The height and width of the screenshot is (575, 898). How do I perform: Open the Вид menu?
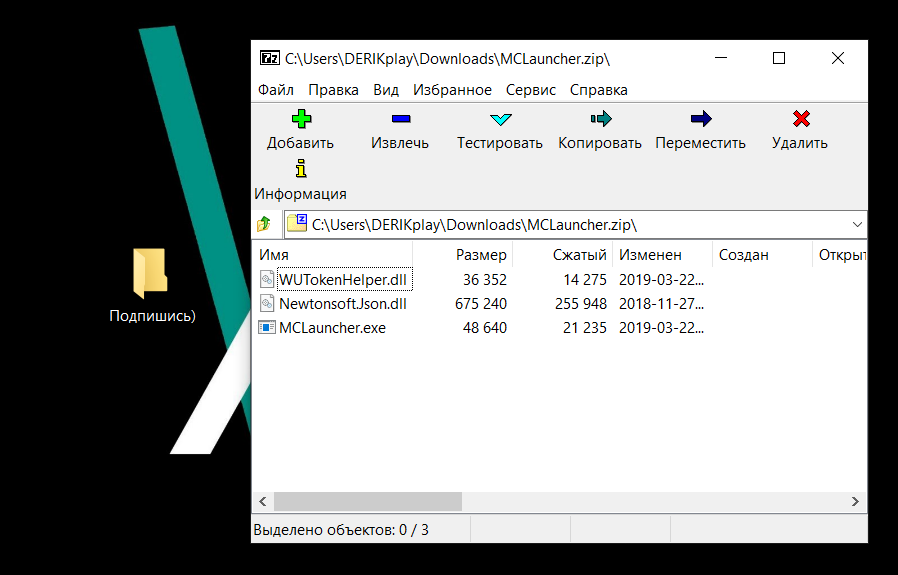[x=386, y=90]
